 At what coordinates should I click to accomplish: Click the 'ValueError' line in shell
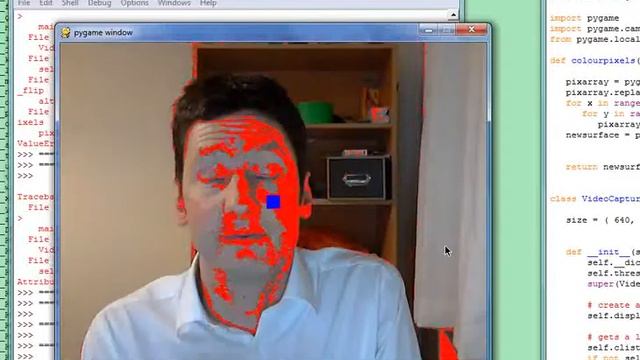(x=35, y=144)
